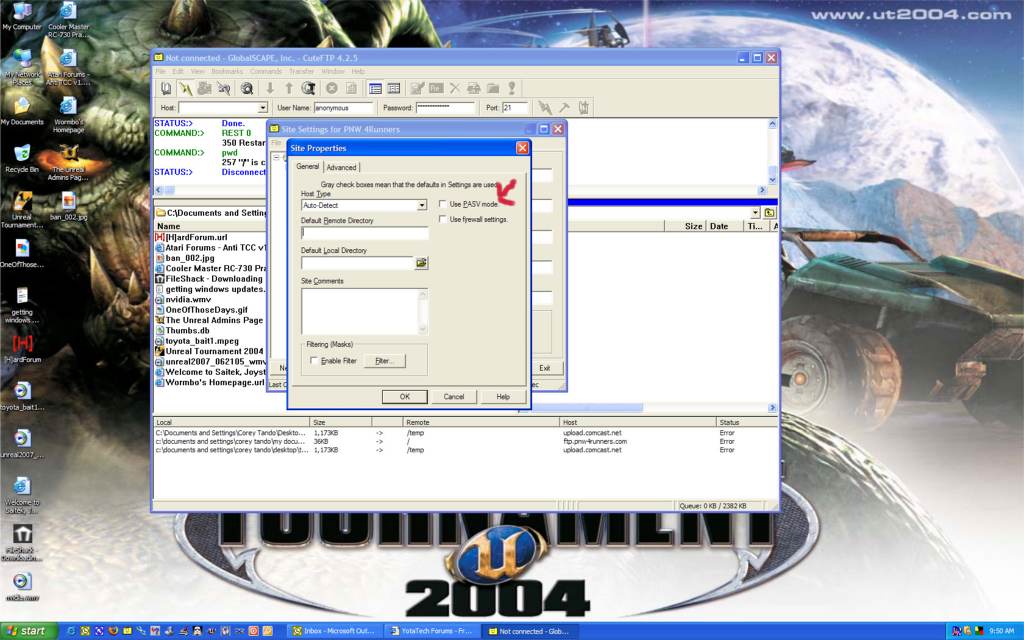Click the log pane vertical scrollbar down arrow
This screenshot has height=640, width=1024.
(773, 180)
